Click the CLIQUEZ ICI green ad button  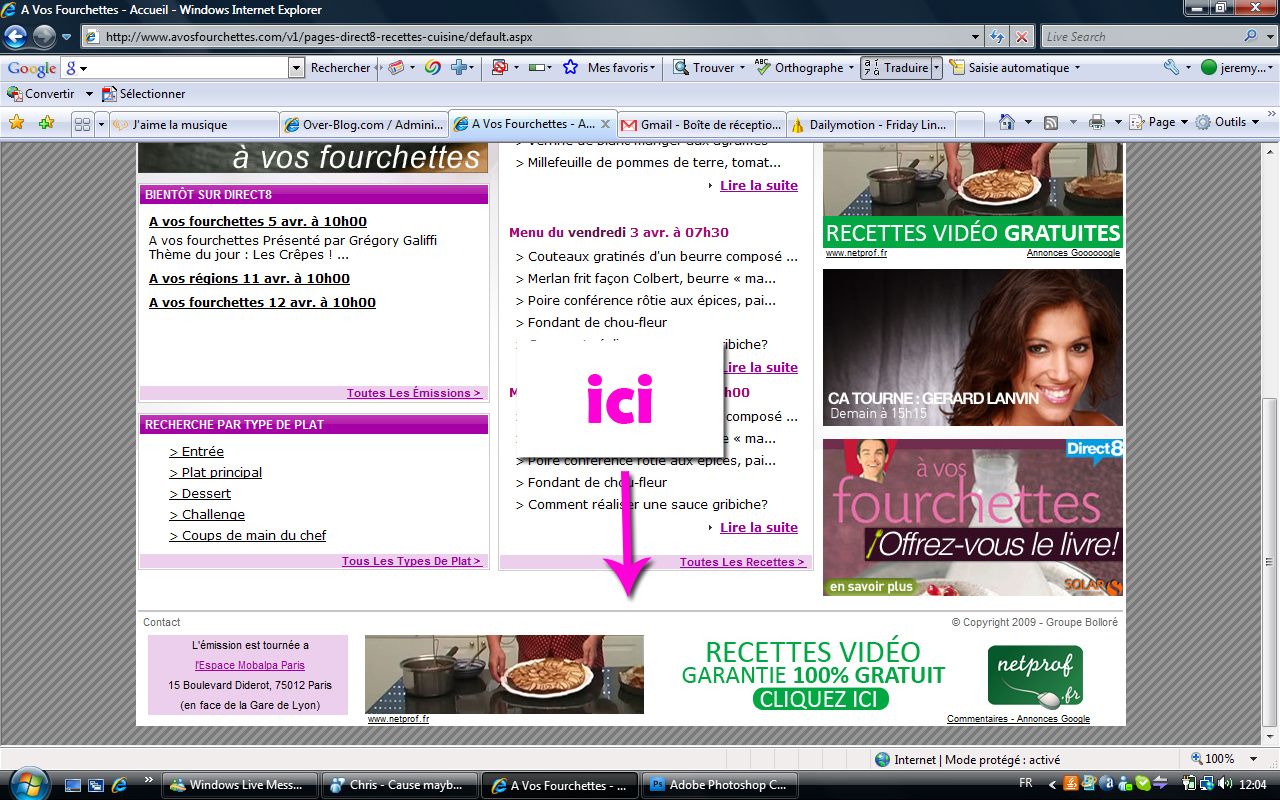[820, 699]
